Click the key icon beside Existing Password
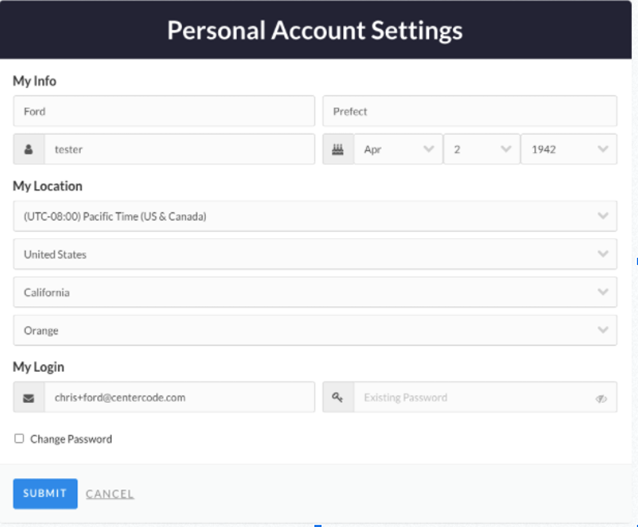The height and width of the screenshot is (527, 638). click(x=337, y=397)
